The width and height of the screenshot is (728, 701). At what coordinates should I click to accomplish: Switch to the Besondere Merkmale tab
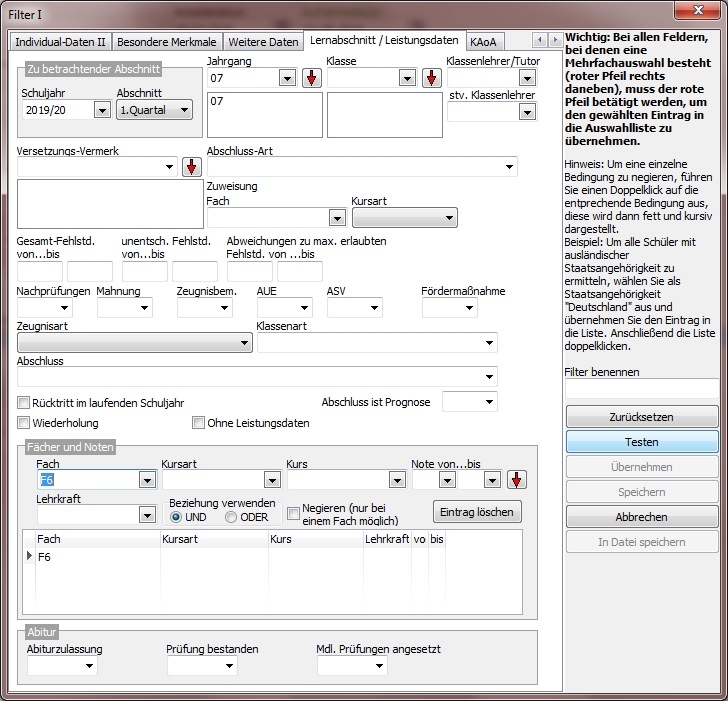pyautogui.click(x=167, y=42)
